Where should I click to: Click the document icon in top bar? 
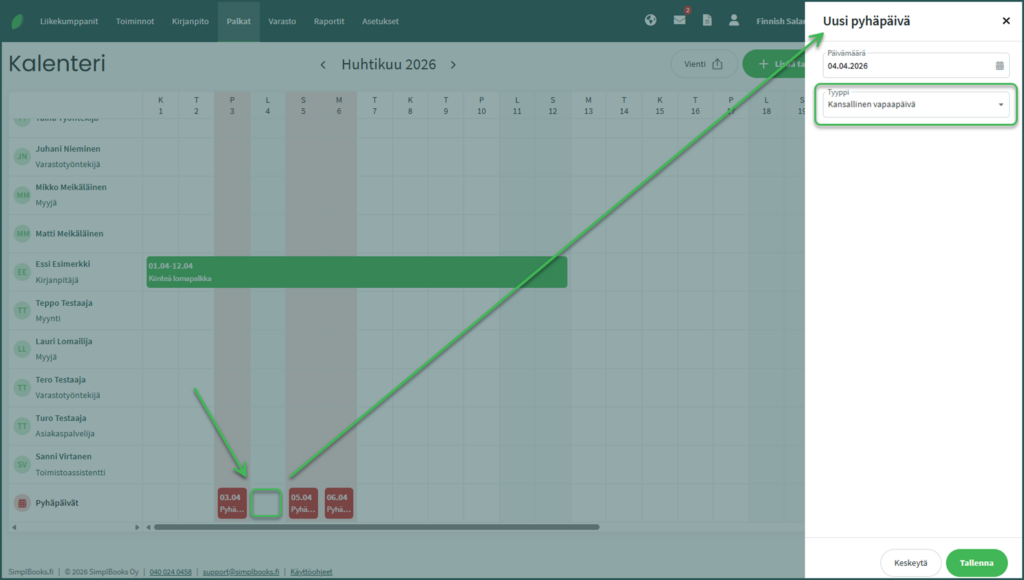pos(707,20)
